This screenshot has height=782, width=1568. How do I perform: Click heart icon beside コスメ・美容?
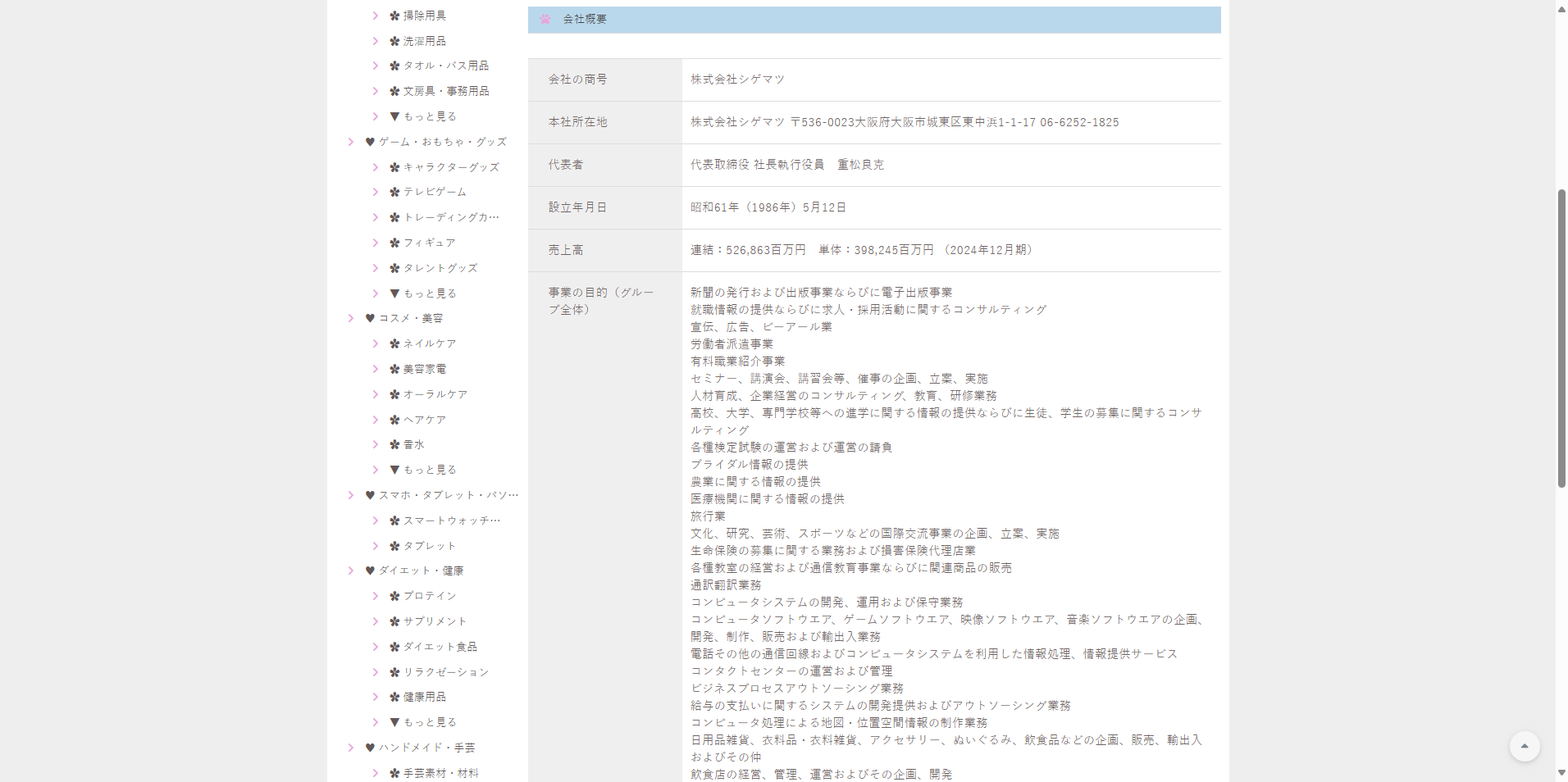(x=370, y=318)
